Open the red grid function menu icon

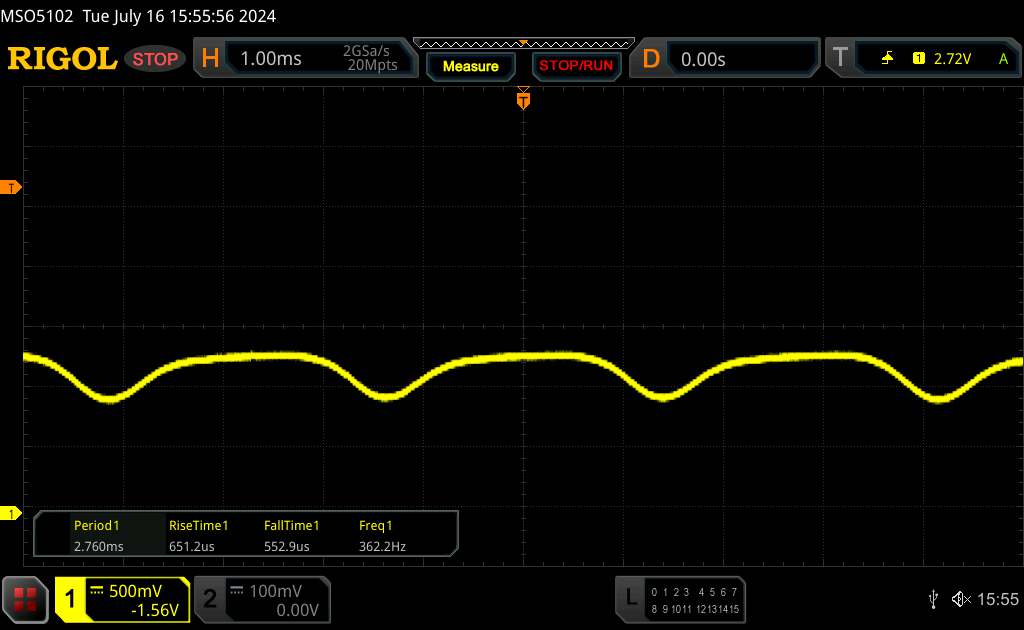(26, 599)
